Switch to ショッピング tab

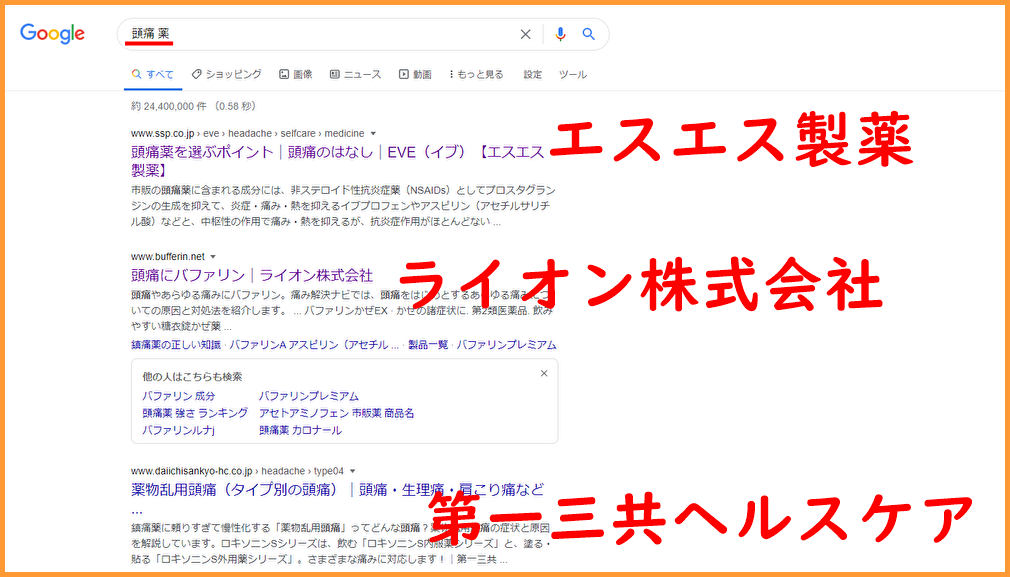click(x=227, y=74)
